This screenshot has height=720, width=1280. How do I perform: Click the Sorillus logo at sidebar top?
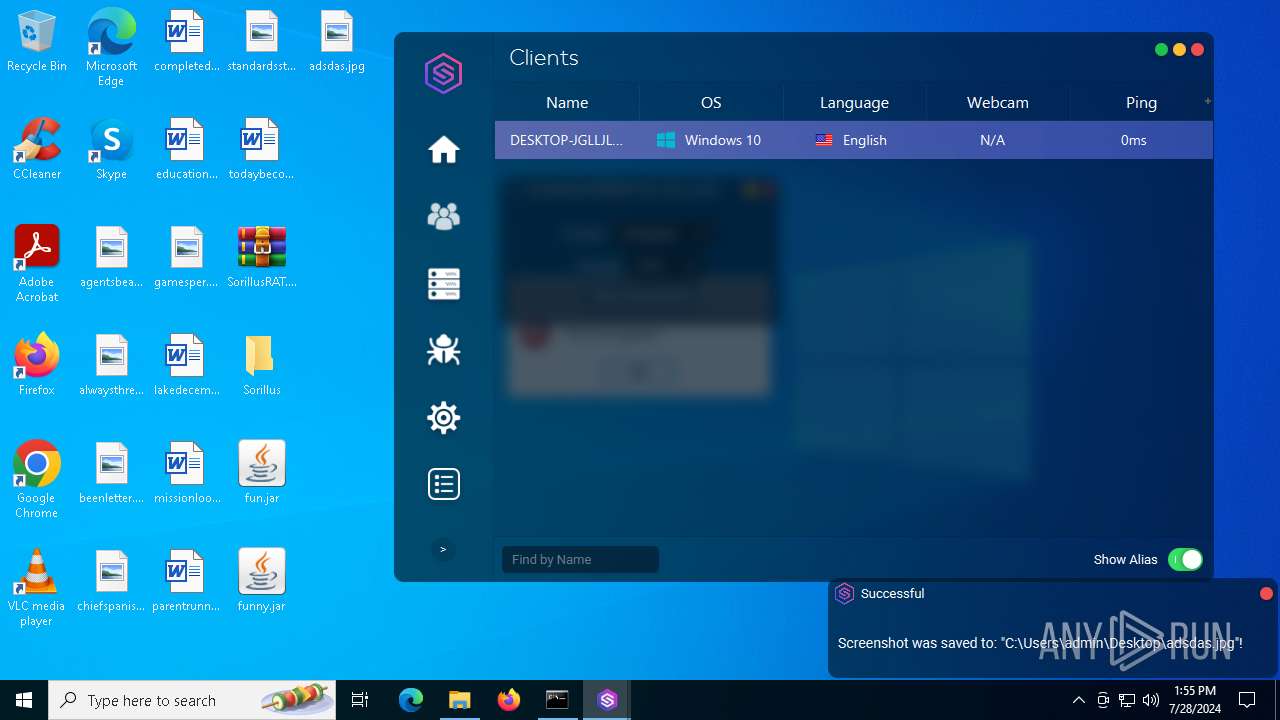click(x=443, y=74)
